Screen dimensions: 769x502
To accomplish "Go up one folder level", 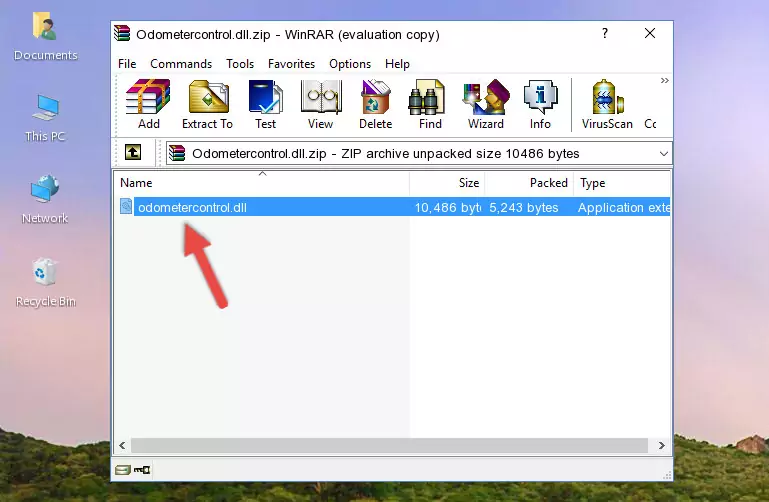I will coord(133,152).
